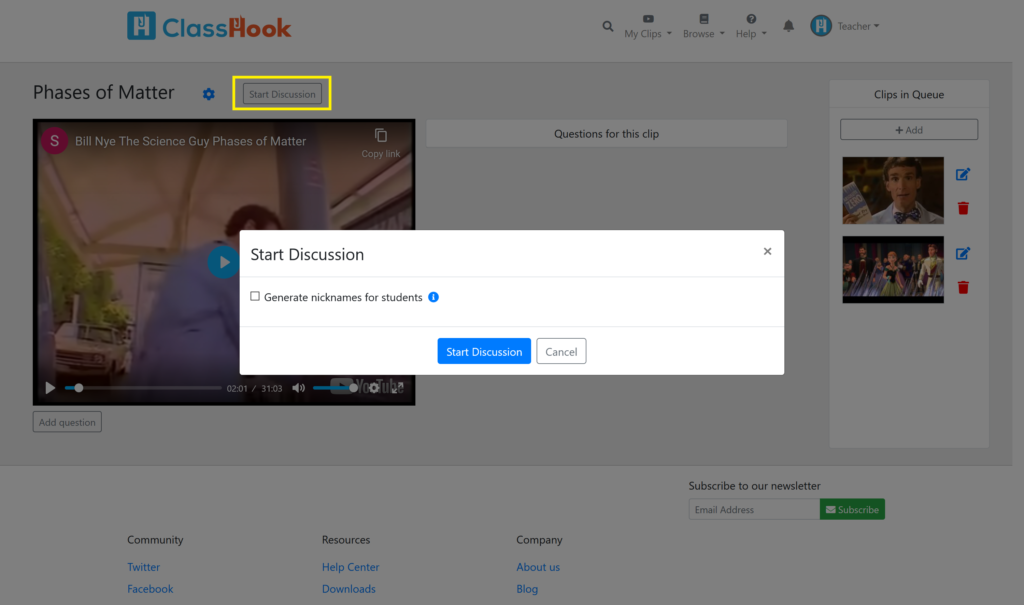Viewport: 1024px width, 605px height.
Task: Open the Help Center link
Action: [x=351, y=567]
